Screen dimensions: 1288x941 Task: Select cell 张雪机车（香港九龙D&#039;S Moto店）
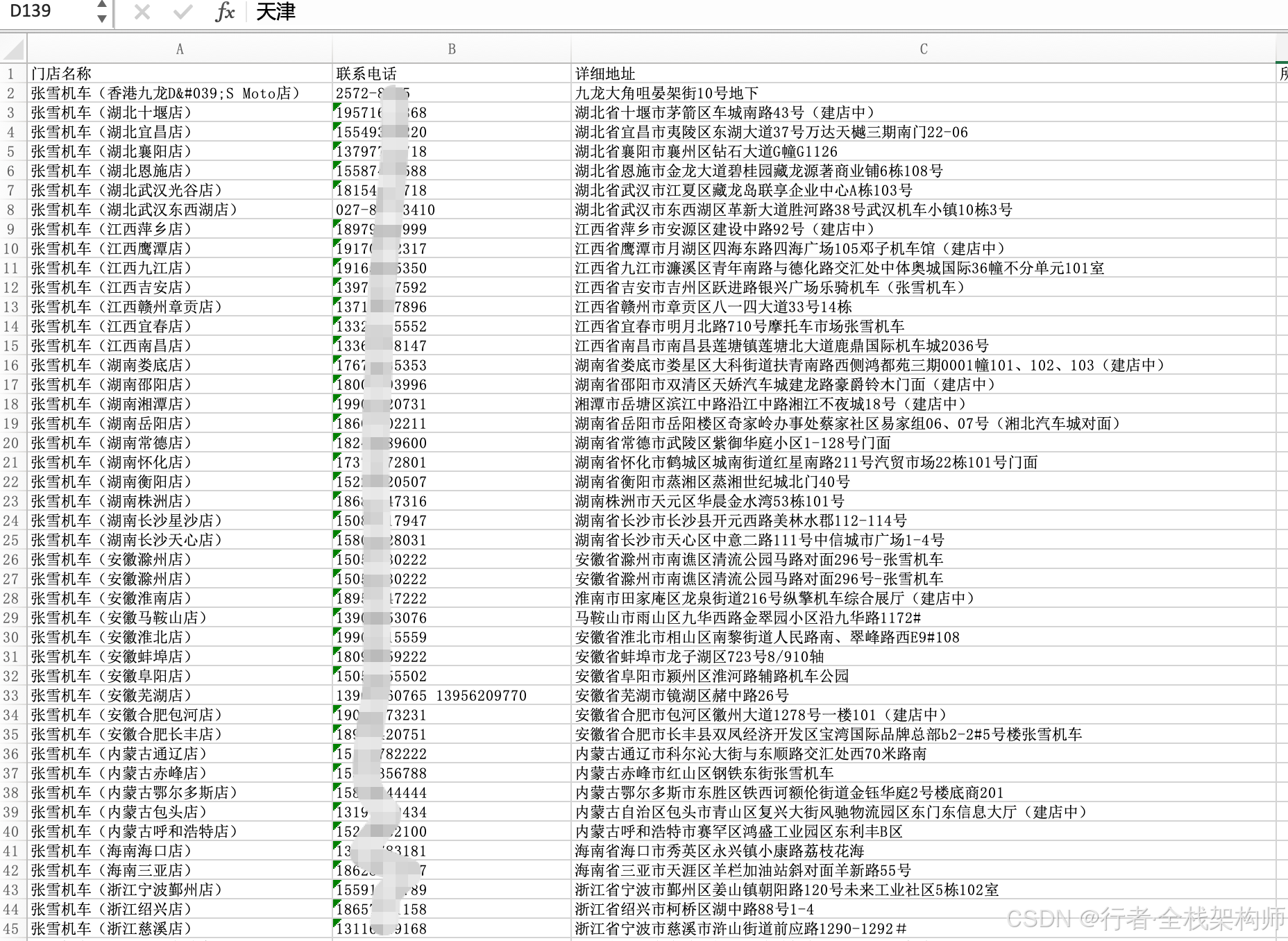tap(180, 93)
